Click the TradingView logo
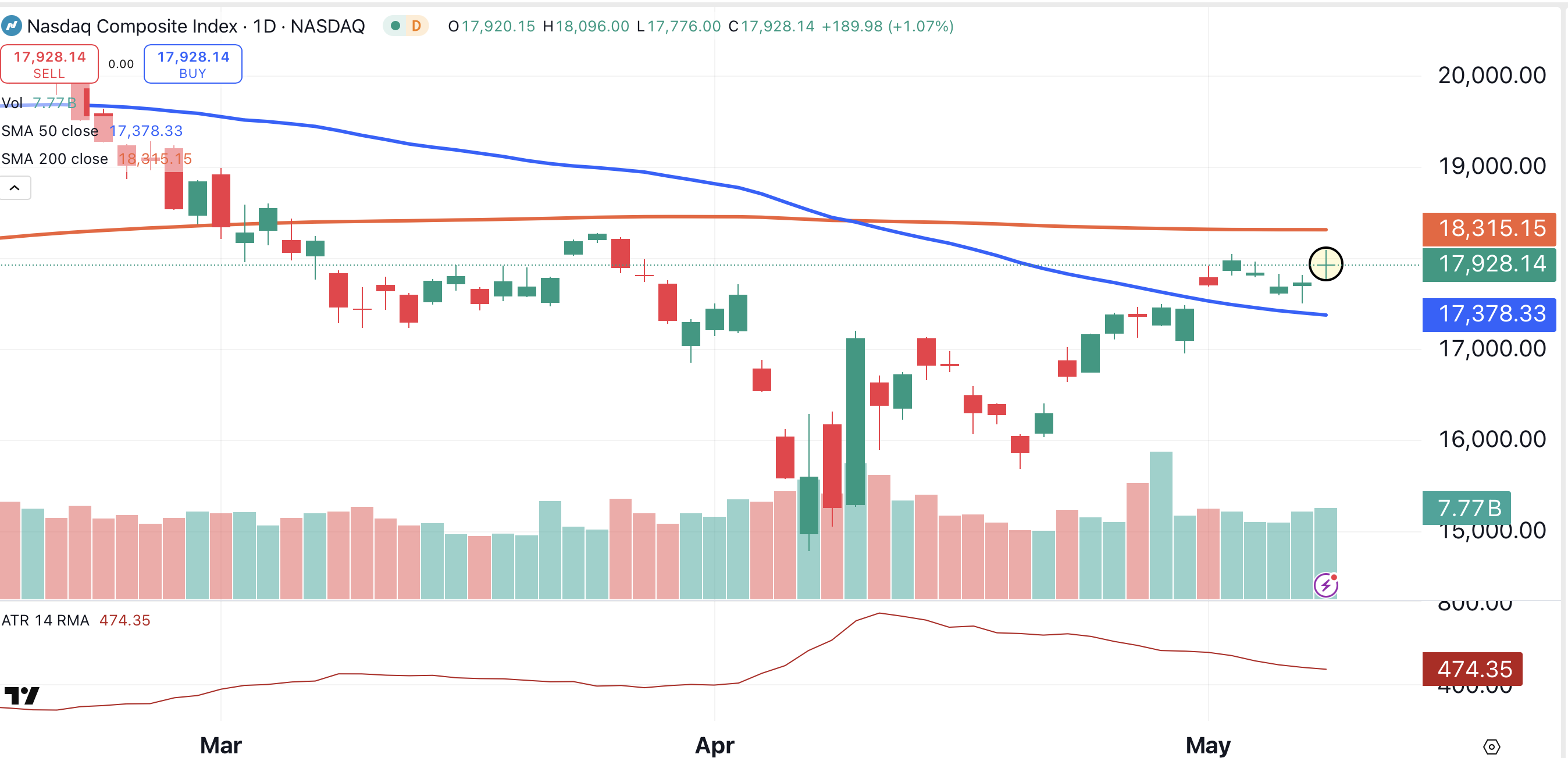This screenshot has height=758, width=1568. (x=22, y=695)
